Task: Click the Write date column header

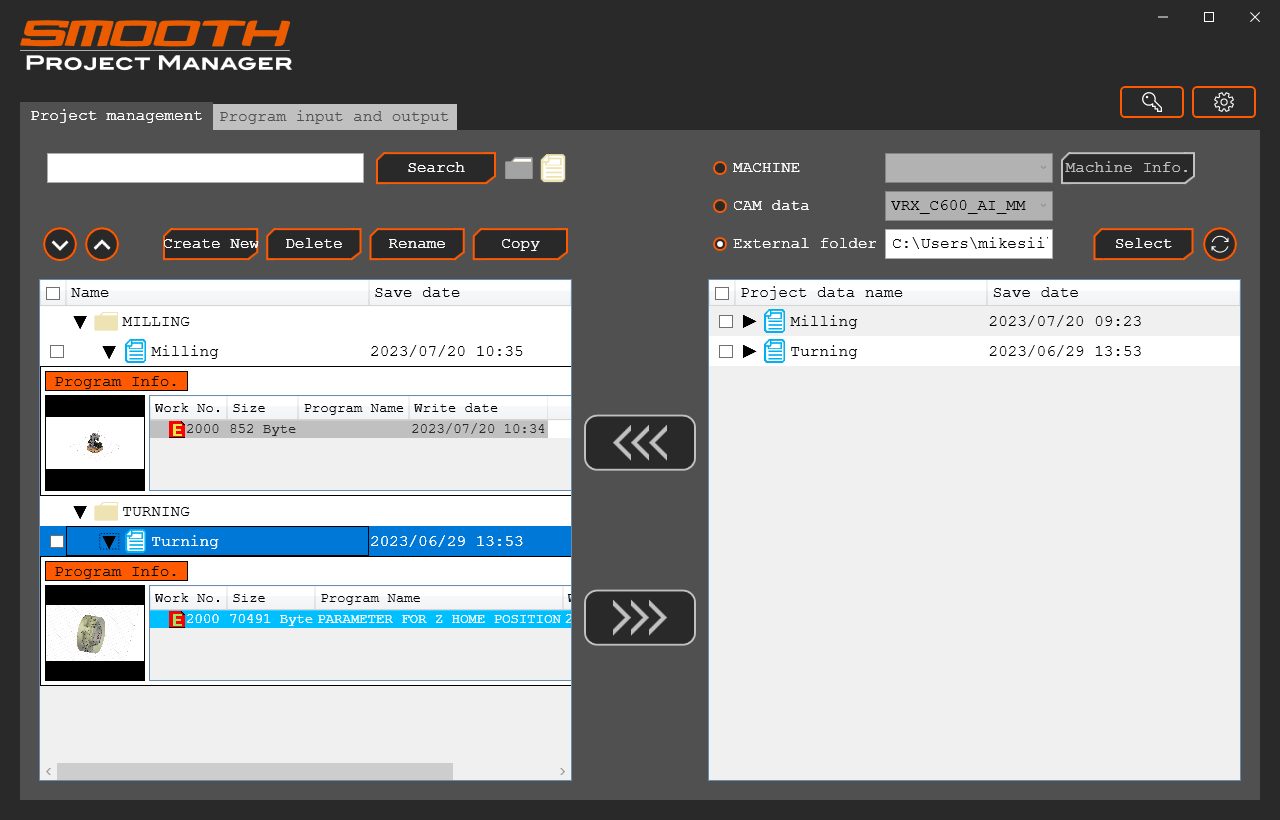Action: pyautogui.click(x=478, y=408)
